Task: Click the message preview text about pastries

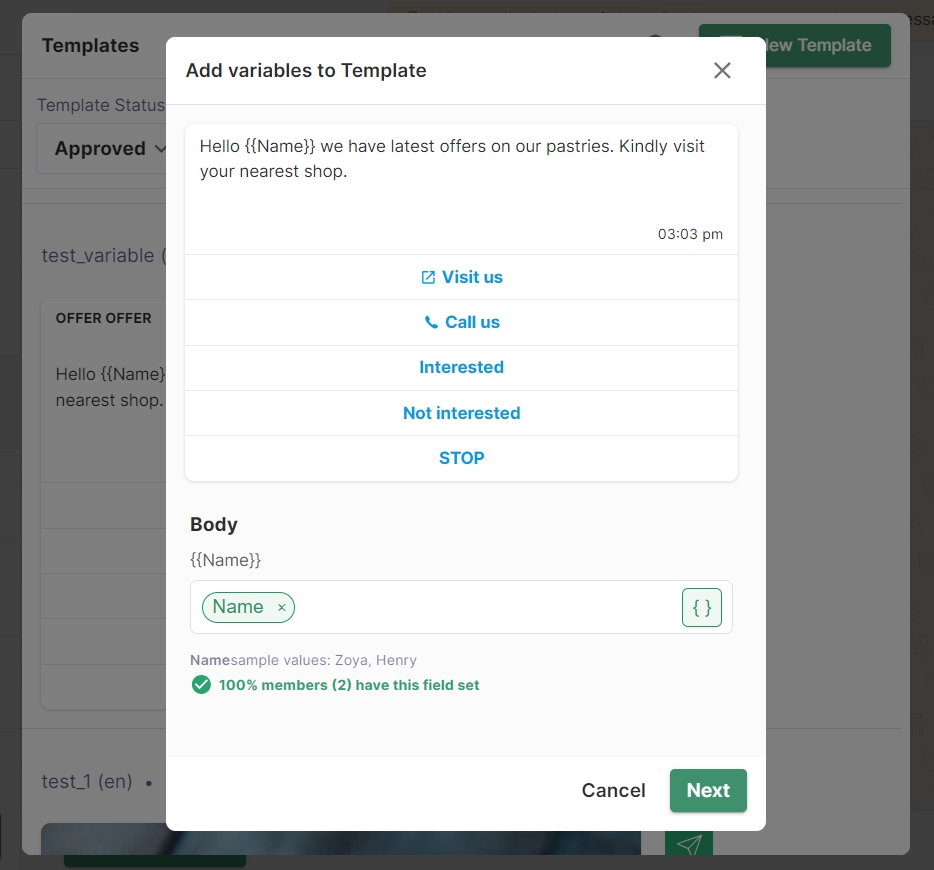Action: pos(452,158)
